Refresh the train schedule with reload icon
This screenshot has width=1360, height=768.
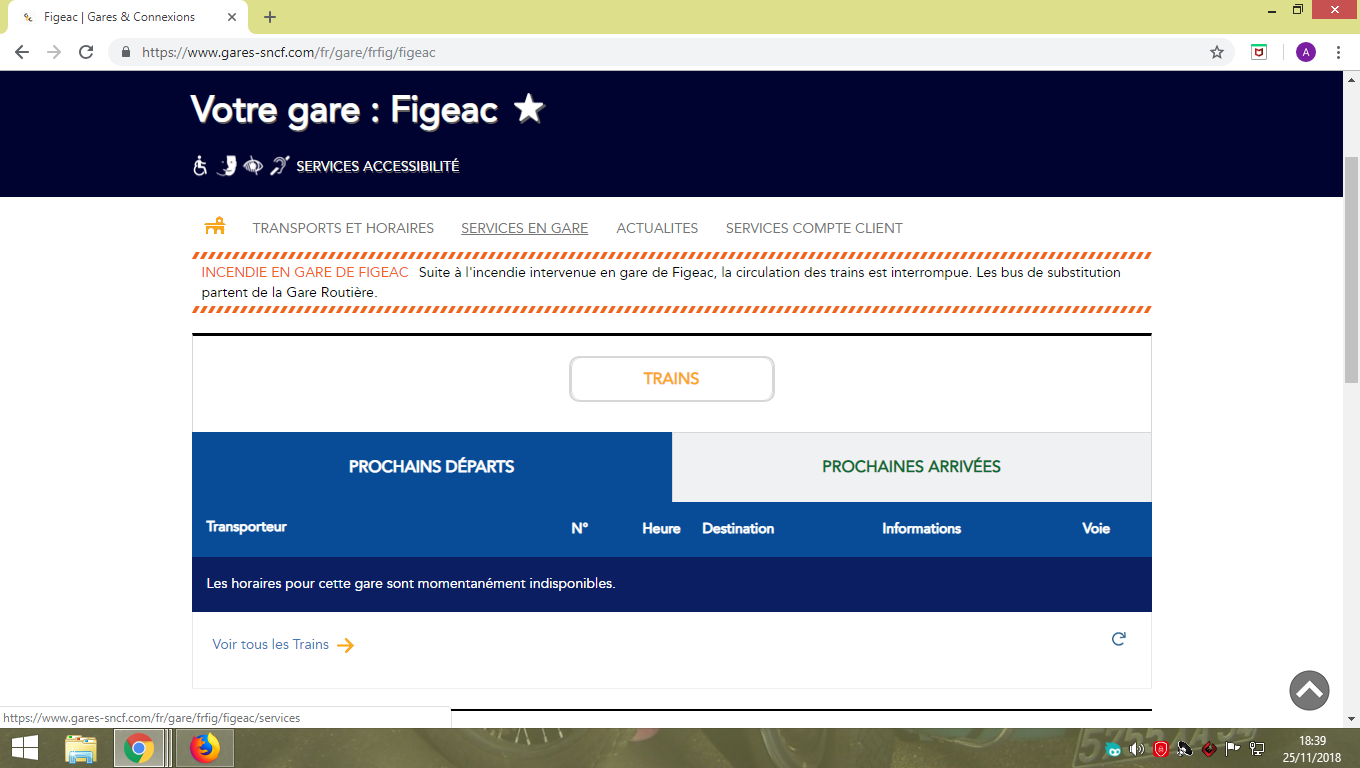tap(1119, 639)
